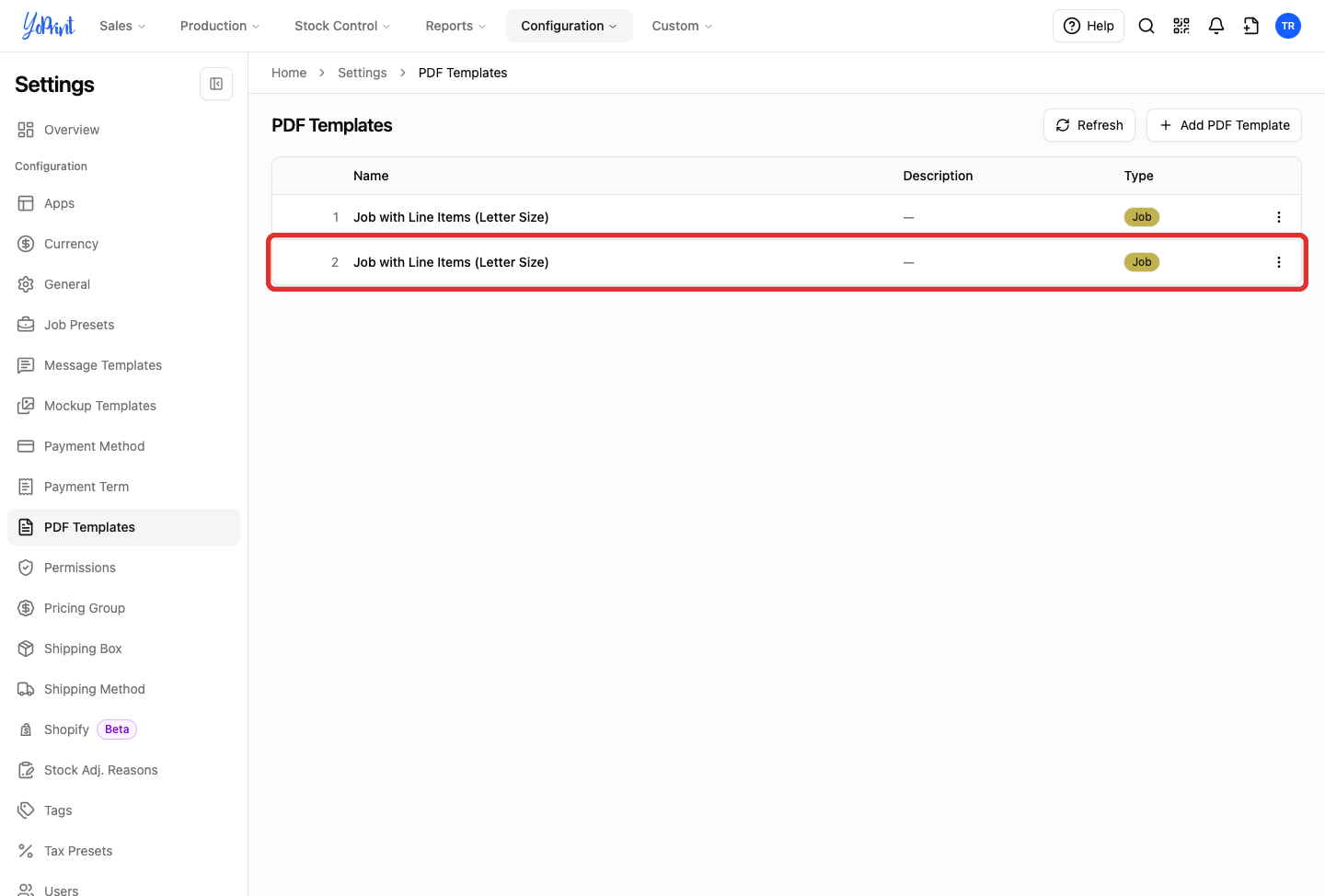Image resolution: width=1325 pixels, height=896 pixels.
Task: Expand the Production menu
Action: pyautogui.click(x=220, y=26)
